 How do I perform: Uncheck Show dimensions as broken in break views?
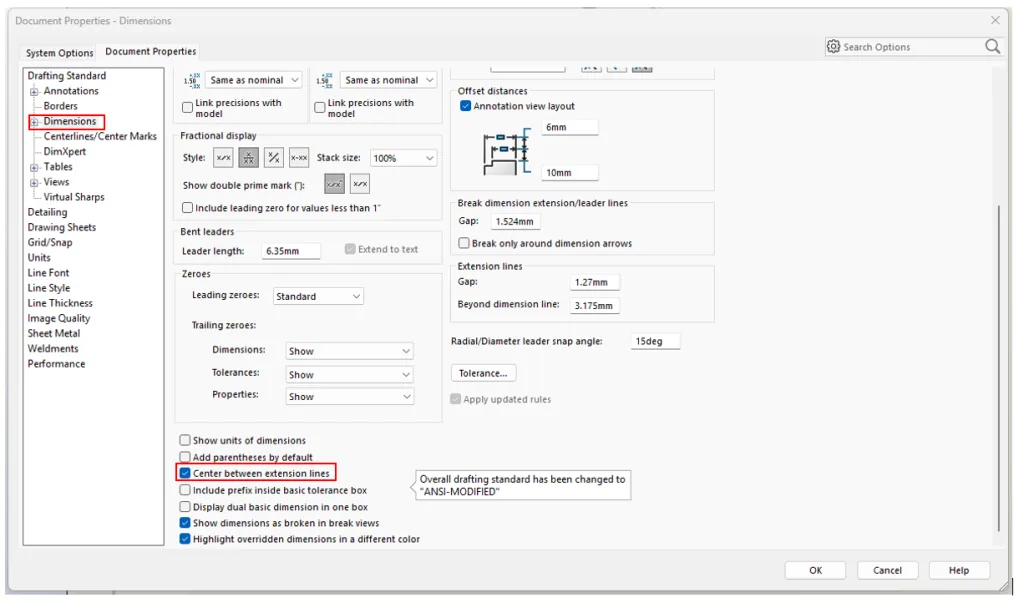click(185, 523)
